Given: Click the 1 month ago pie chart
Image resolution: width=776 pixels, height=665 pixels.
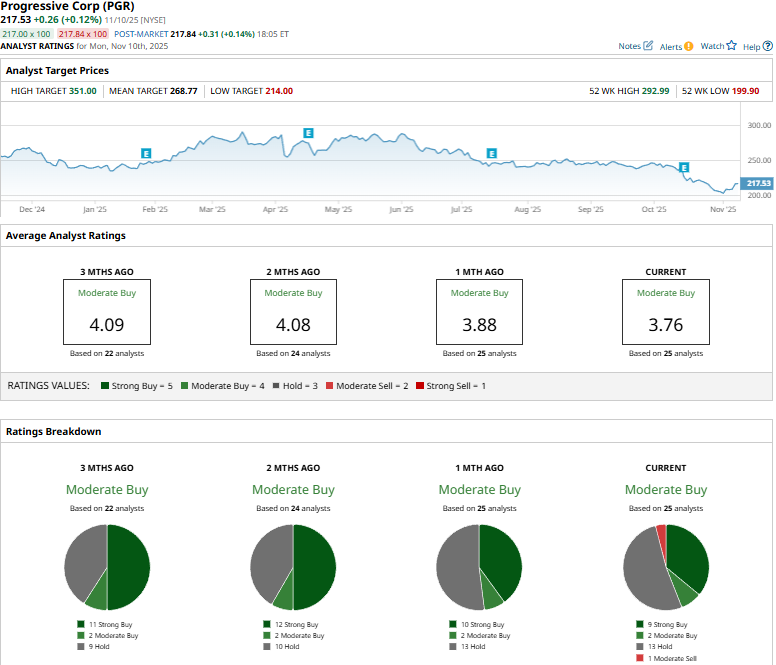Looking at the screenshot, I should pyautogui.click(x=479, y=567).
